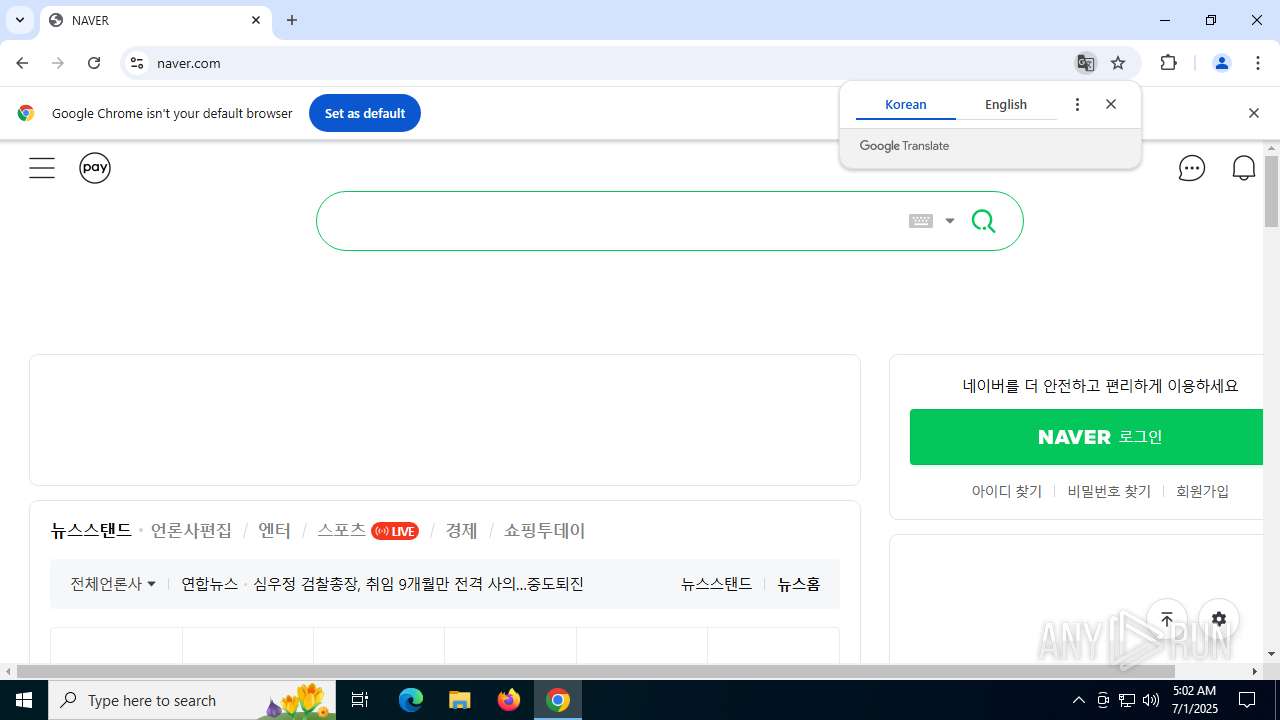Select the 쇼핑투데이 tab
Image resolution: width=1280 pixels, height=720 pixels.
[544, 531]
